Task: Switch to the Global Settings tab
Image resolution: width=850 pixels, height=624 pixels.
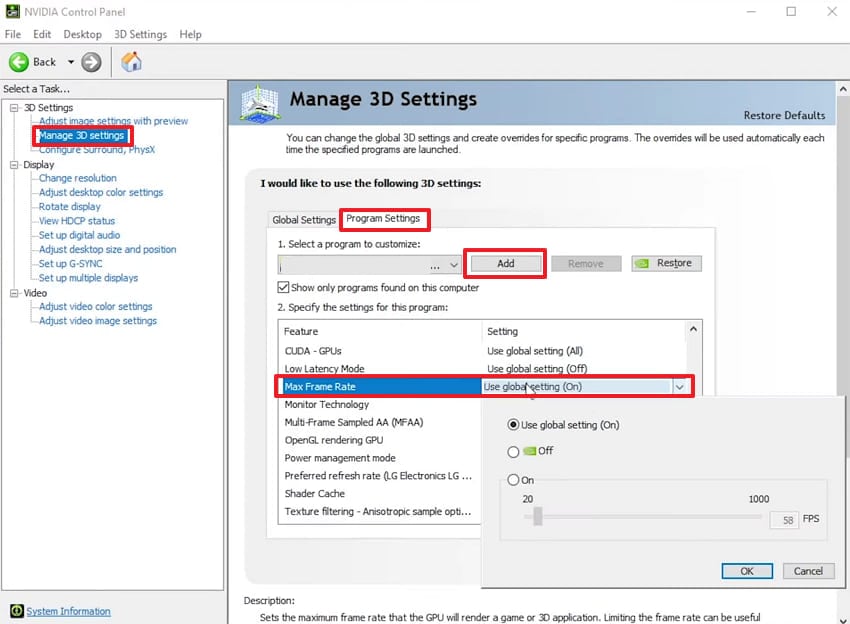Action: 304,220
